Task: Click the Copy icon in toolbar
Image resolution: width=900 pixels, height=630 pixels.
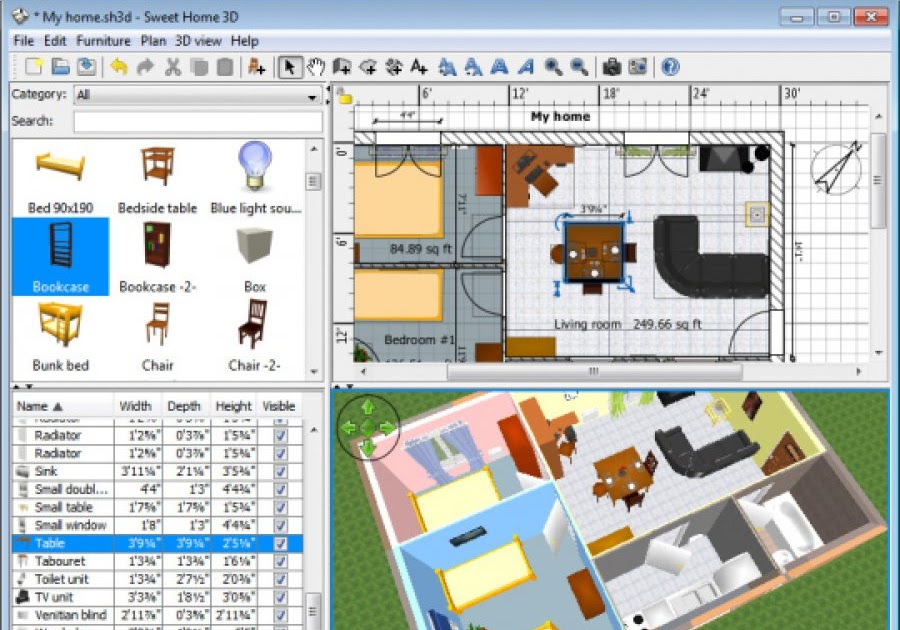Action: [199, 67]
